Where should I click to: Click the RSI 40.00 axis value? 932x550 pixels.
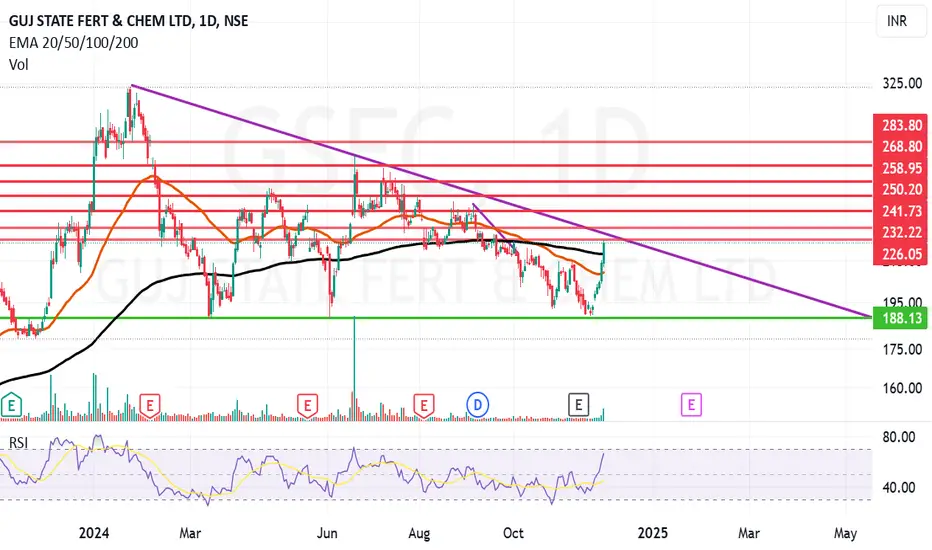(x=898, y=488)
